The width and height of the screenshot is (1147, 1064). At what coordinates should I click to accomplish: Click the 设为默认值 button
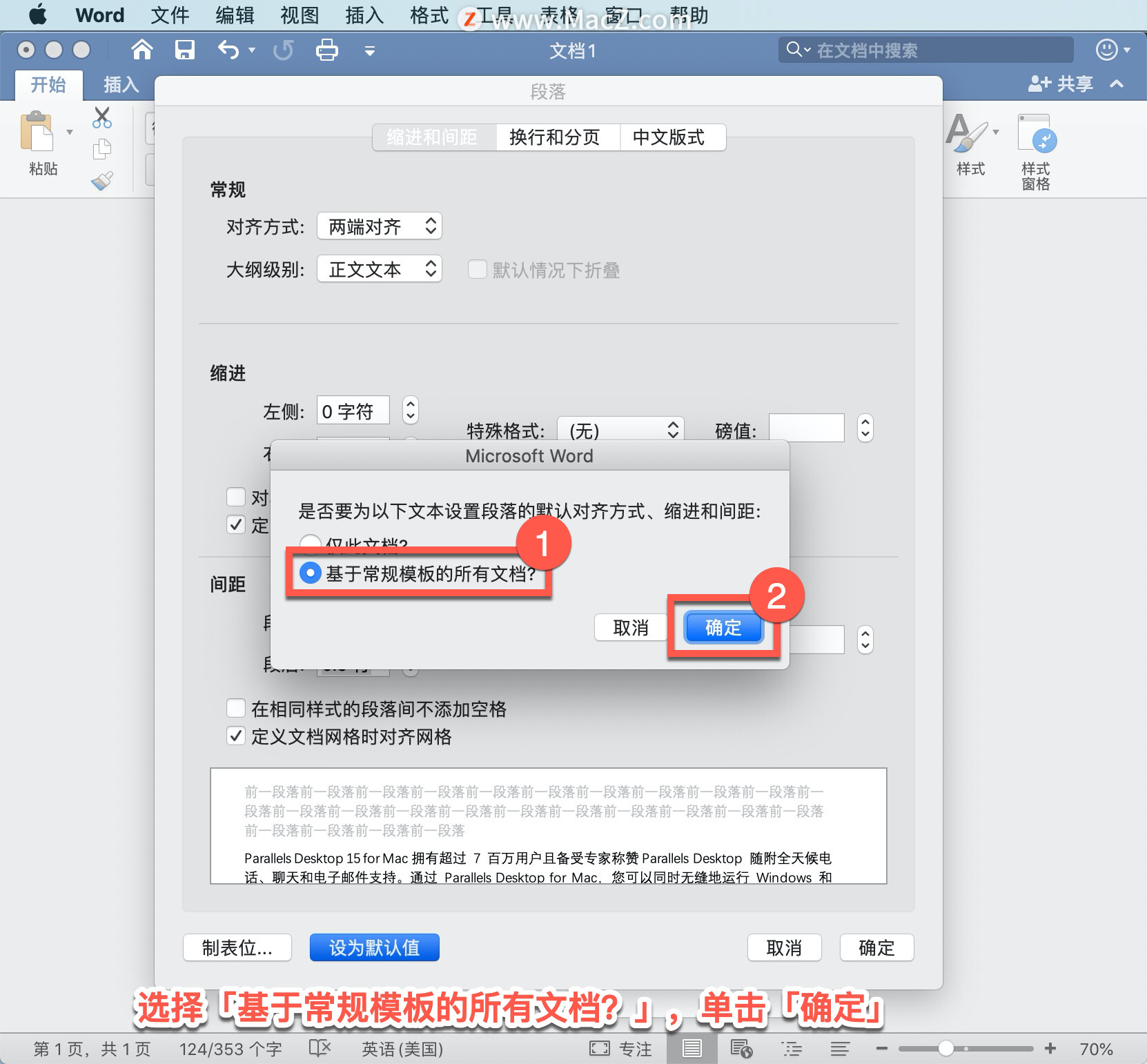point(374,947)
